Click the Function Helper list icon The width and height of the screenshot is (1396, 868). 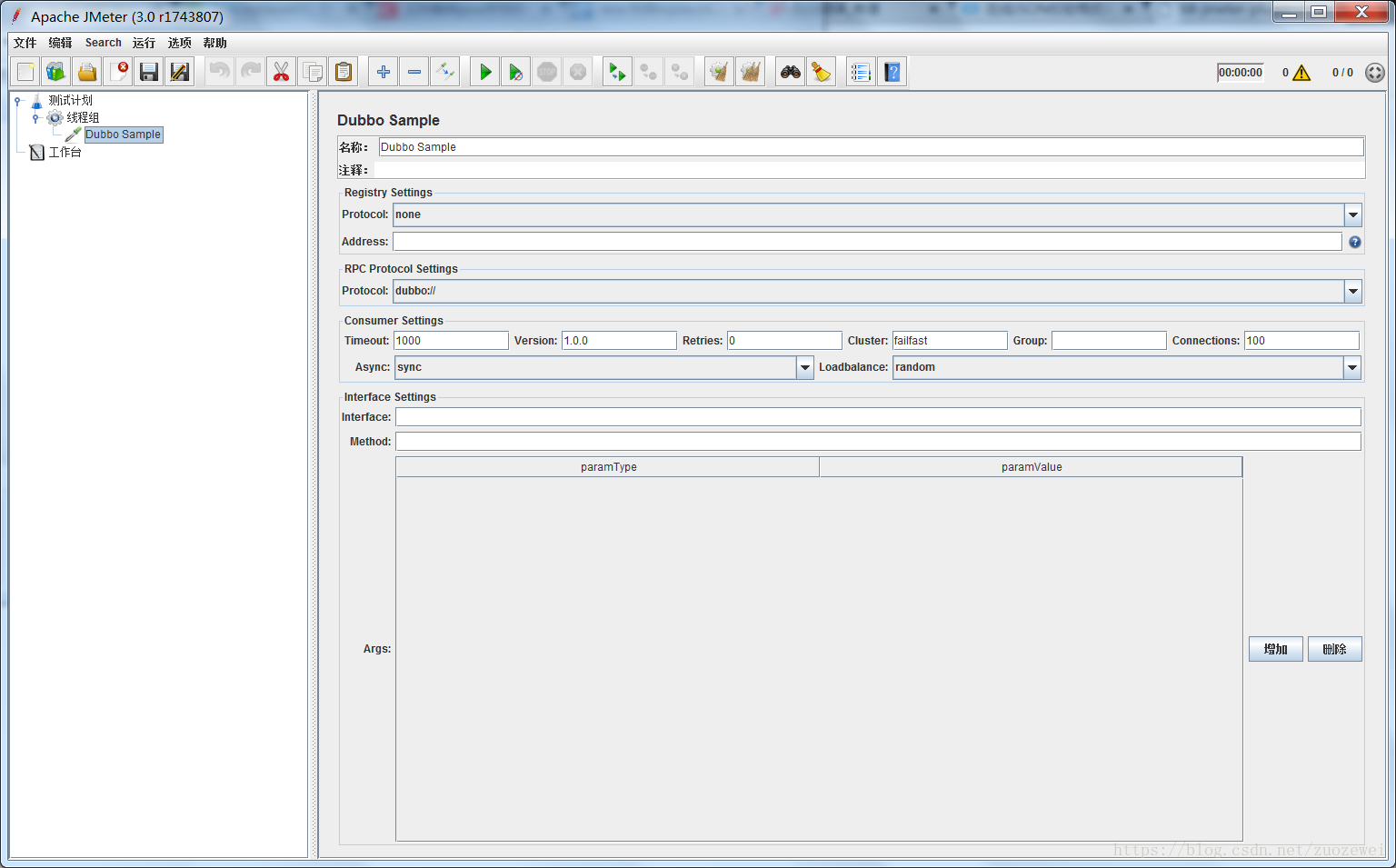coord(861,72)
